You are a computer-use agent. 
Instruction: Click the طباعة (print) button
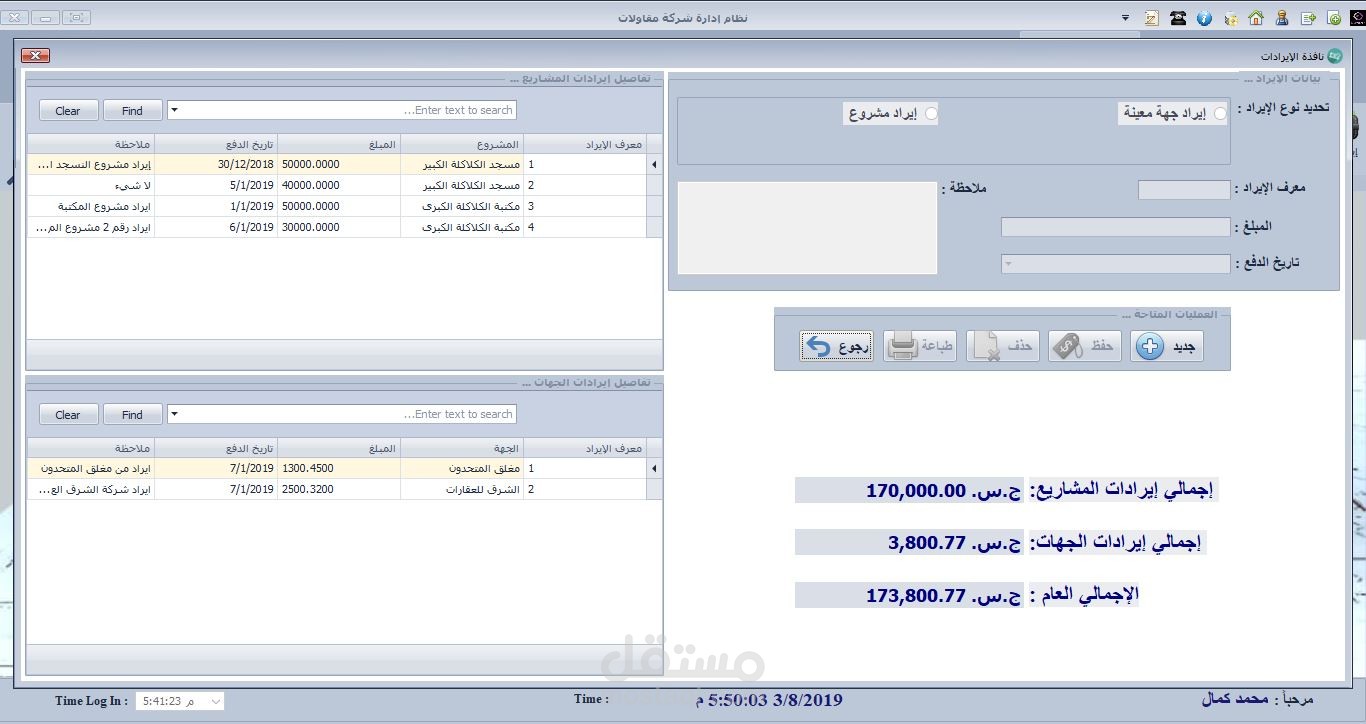click(920, 346)
